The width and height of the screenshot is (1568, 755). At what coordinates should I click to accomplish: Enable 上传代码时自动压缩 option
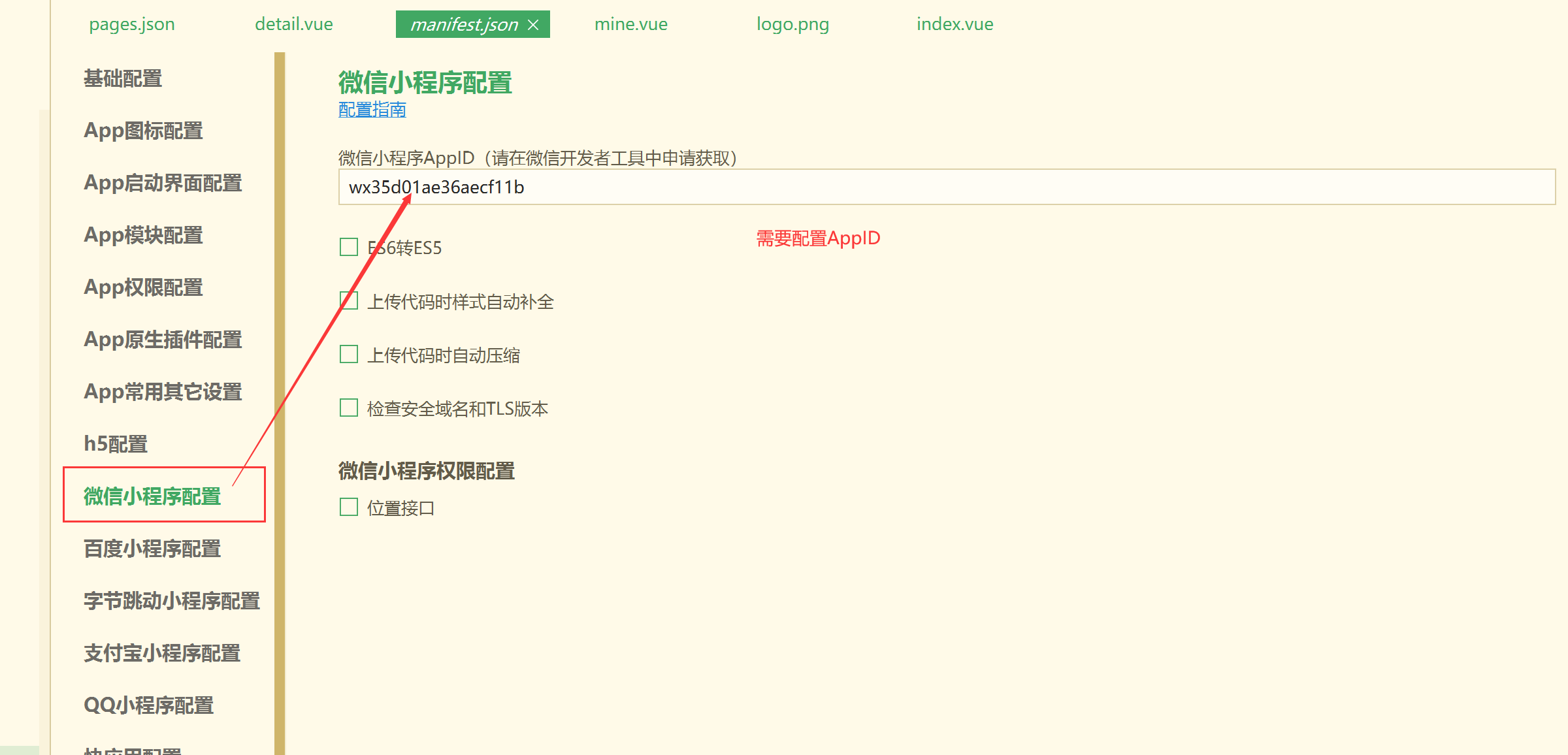348,354
